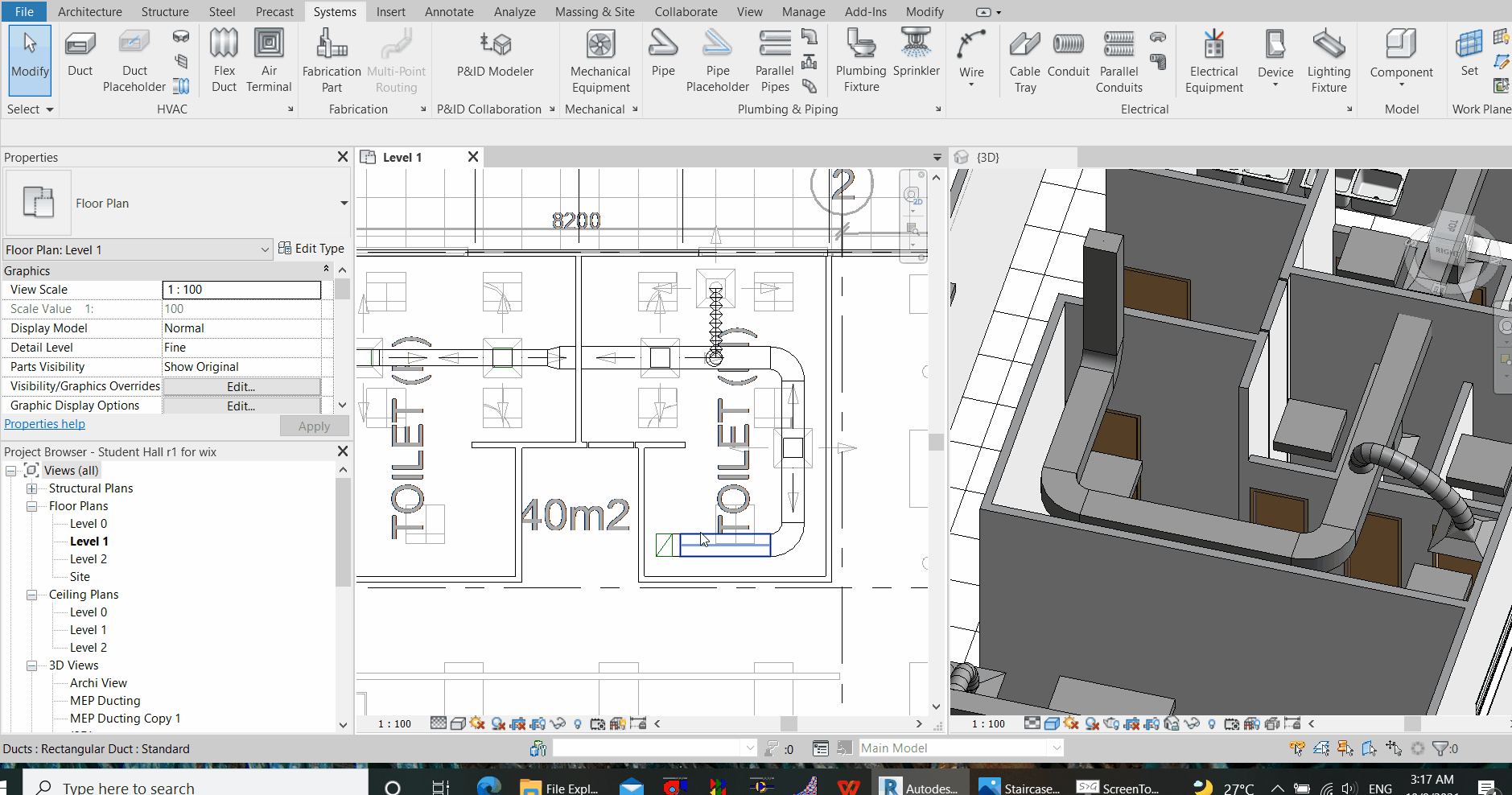Pick the Plumbing Fixture tool
The height and width of the screenshot is (795, 1512).
(861, 61)
